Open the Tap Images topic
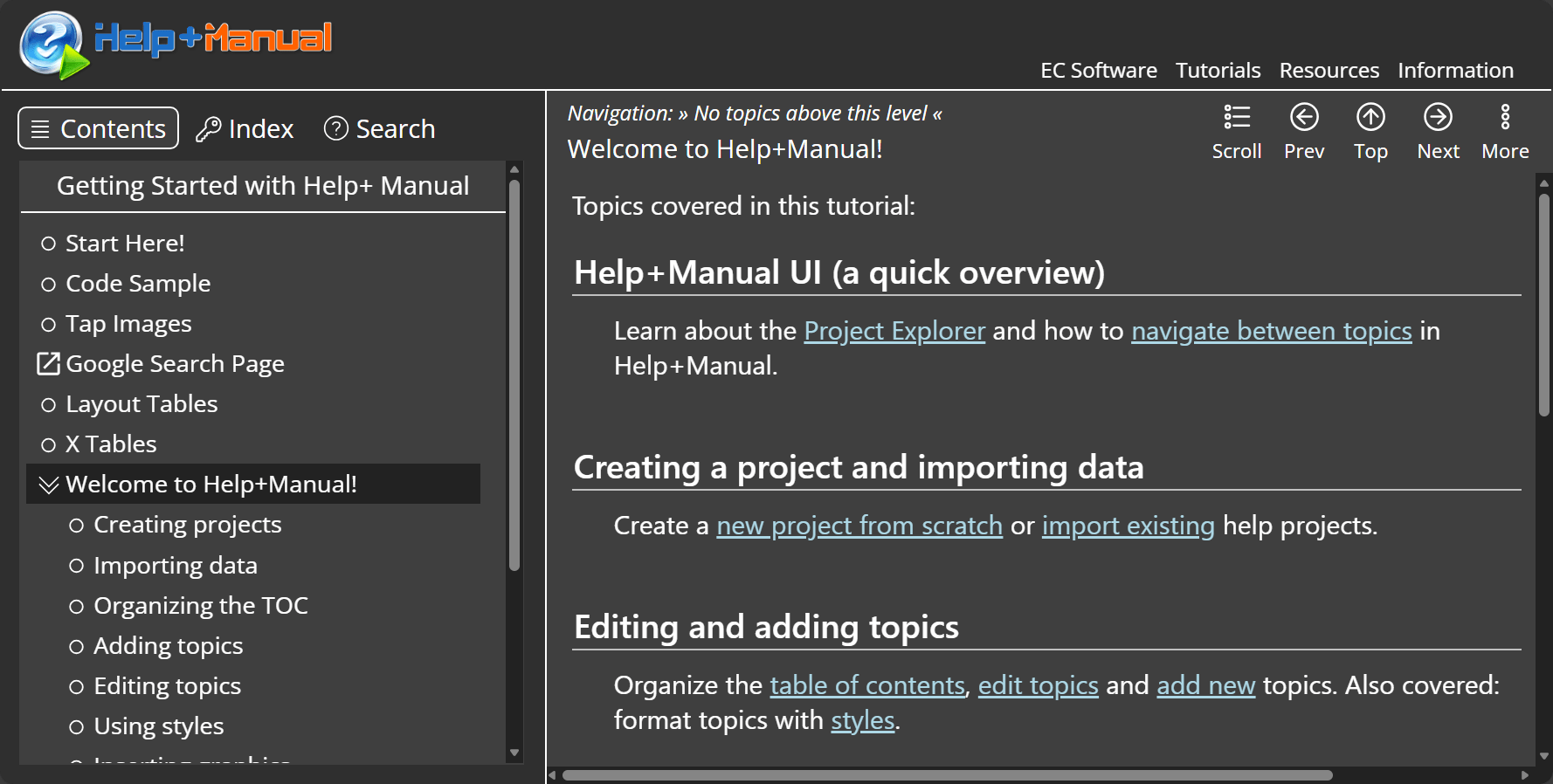1553x784 pixels. click(x=128, y=324)
